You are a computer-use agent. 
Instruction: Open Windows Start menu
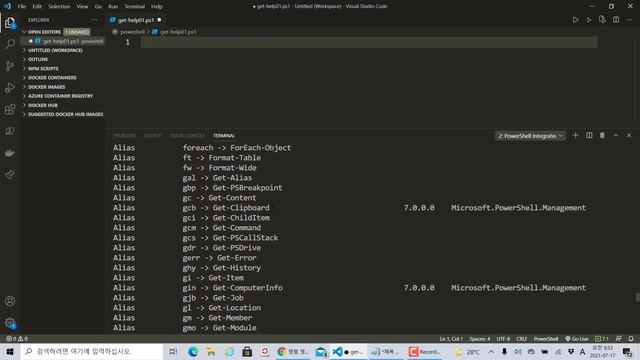point(10,351)
